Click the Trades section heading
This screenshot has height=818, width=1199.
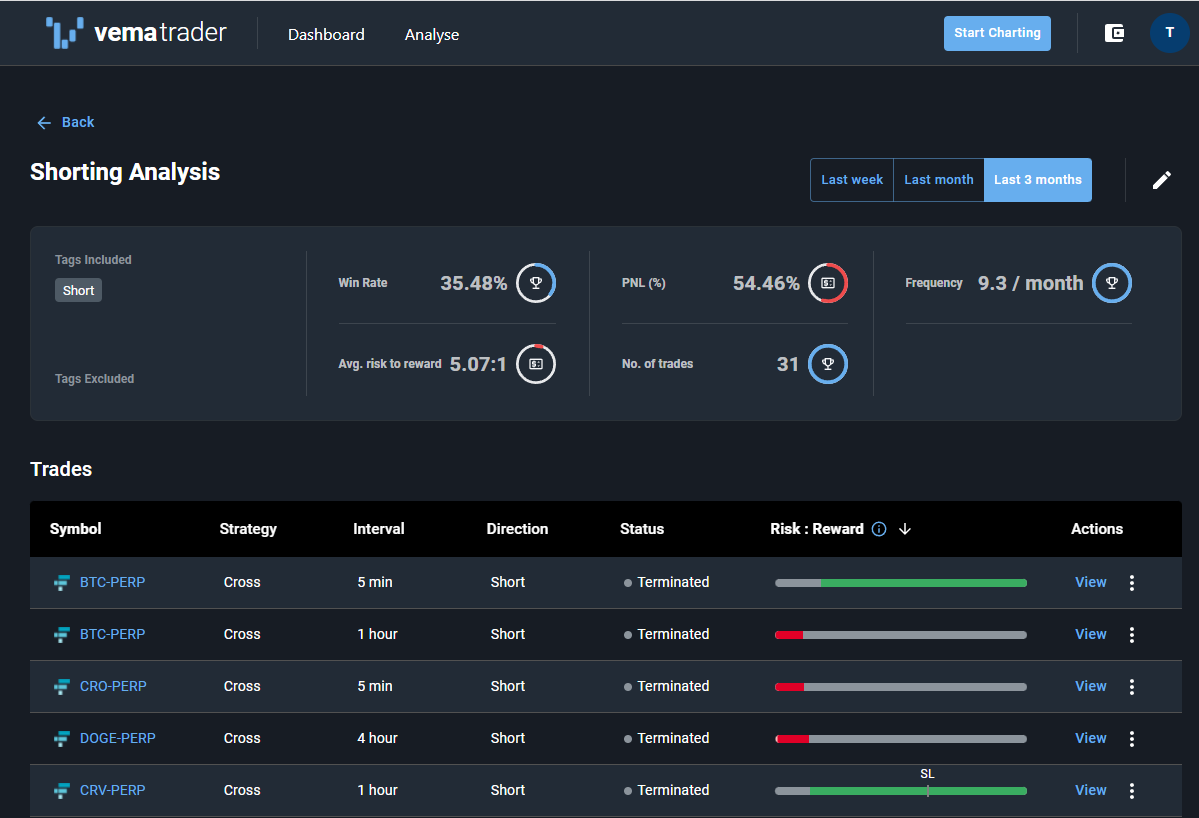(x=61, y=469)
